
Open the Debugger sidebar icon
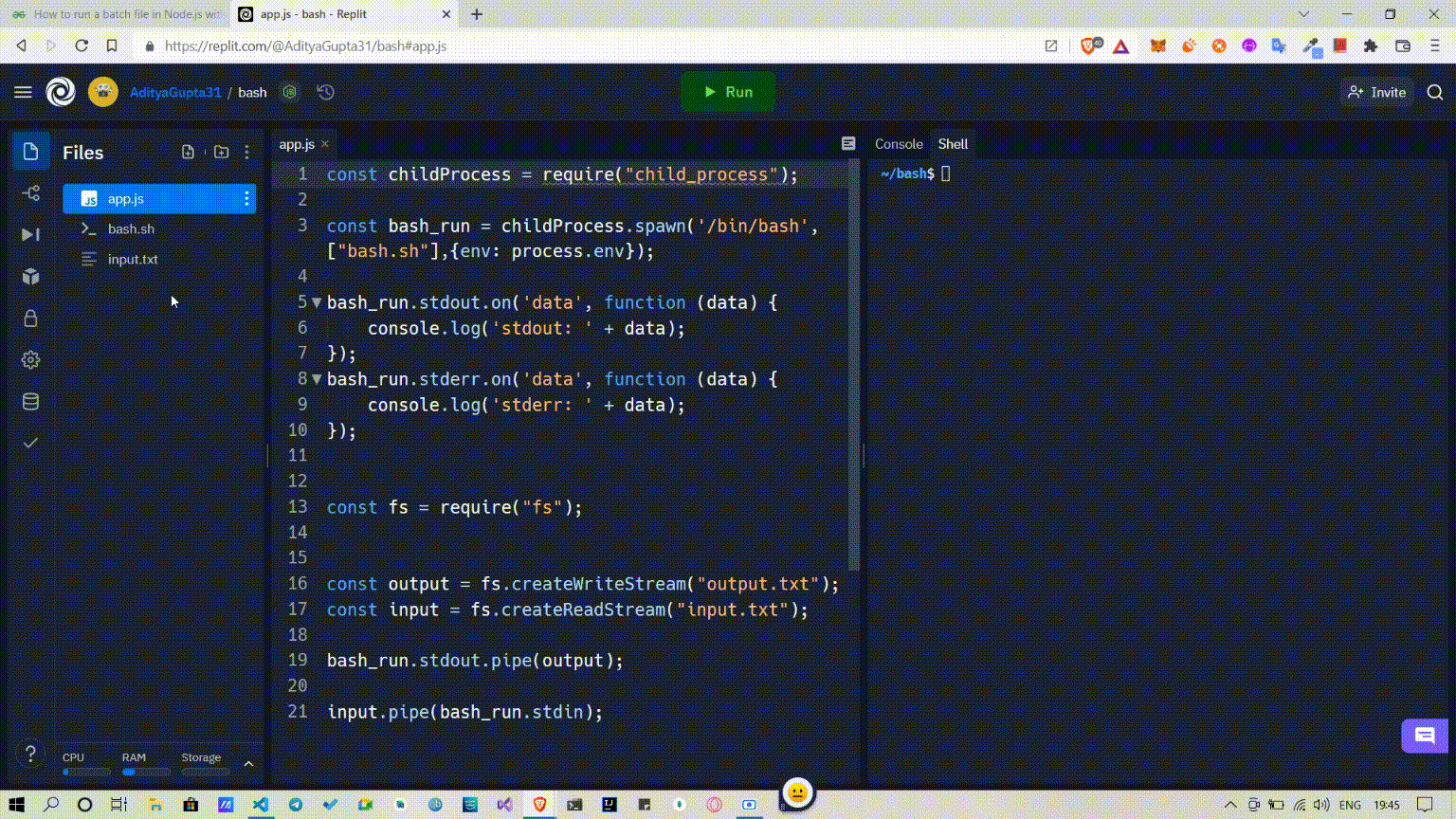click(x=30, y=234)
